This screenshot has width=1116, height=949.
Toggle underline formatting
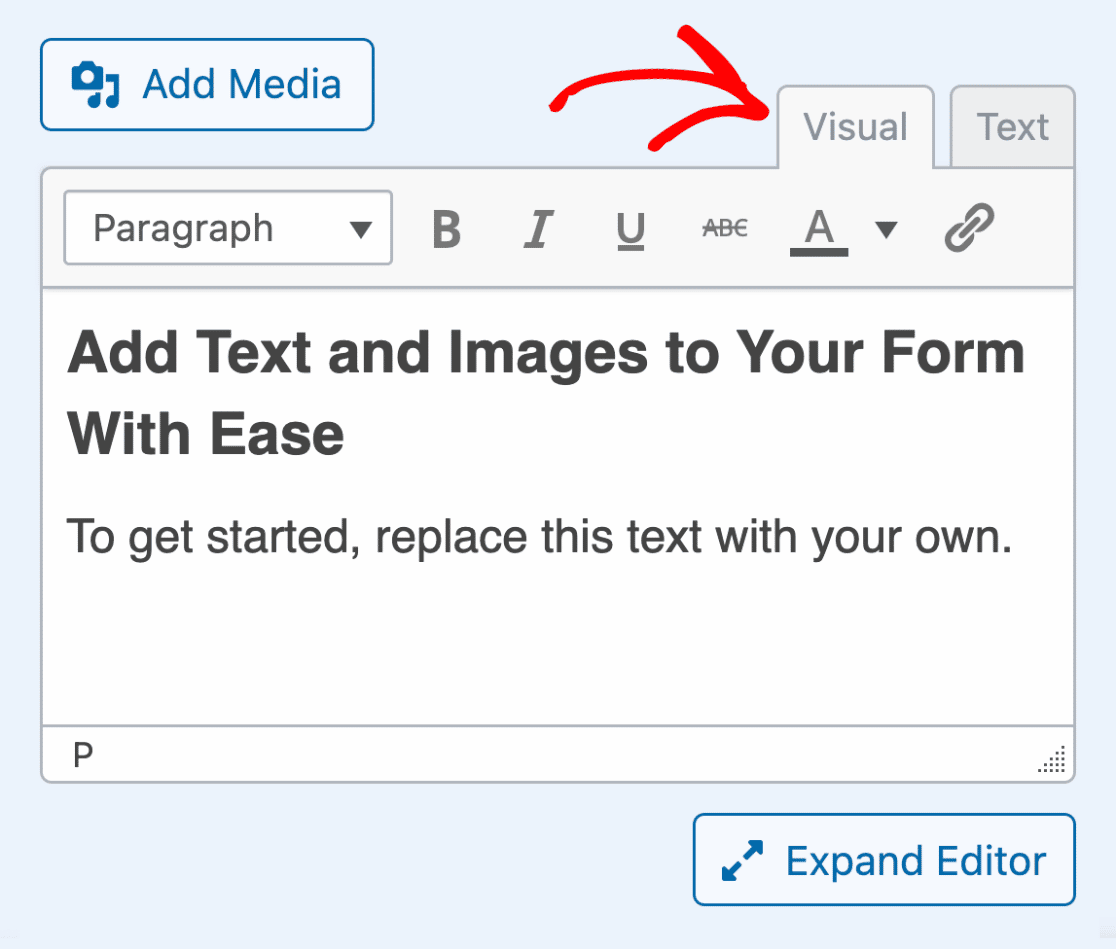(631, 229)
